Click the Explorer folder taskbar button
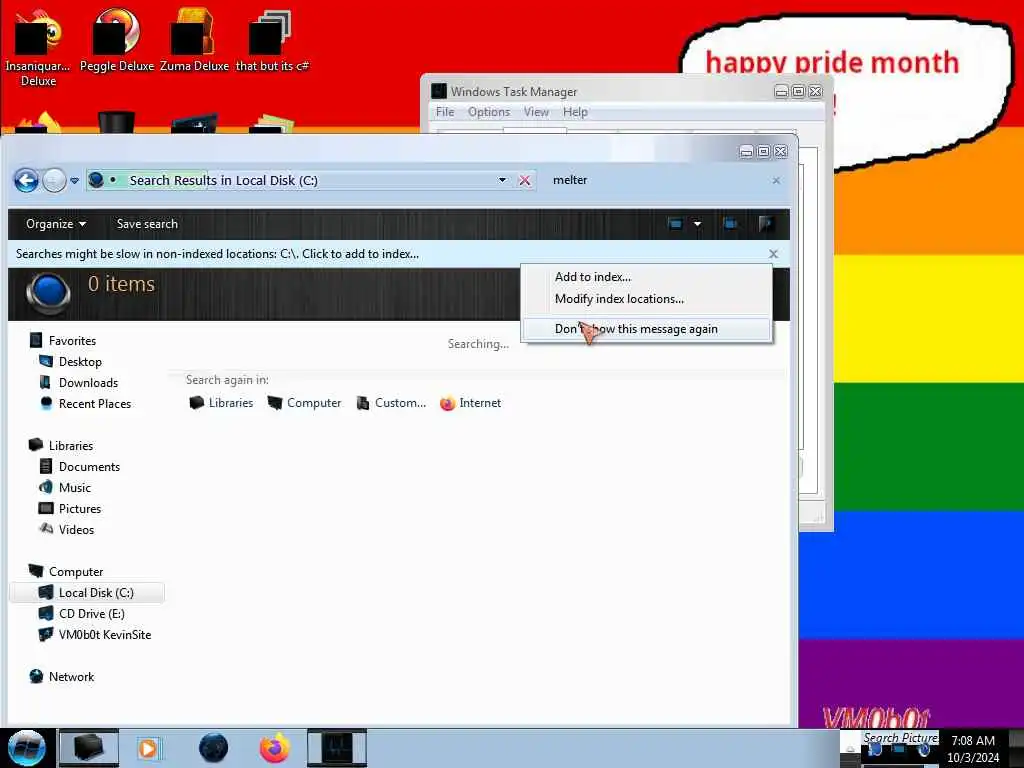Screen dimensions: 1024x768 click(x=89, y=748)
